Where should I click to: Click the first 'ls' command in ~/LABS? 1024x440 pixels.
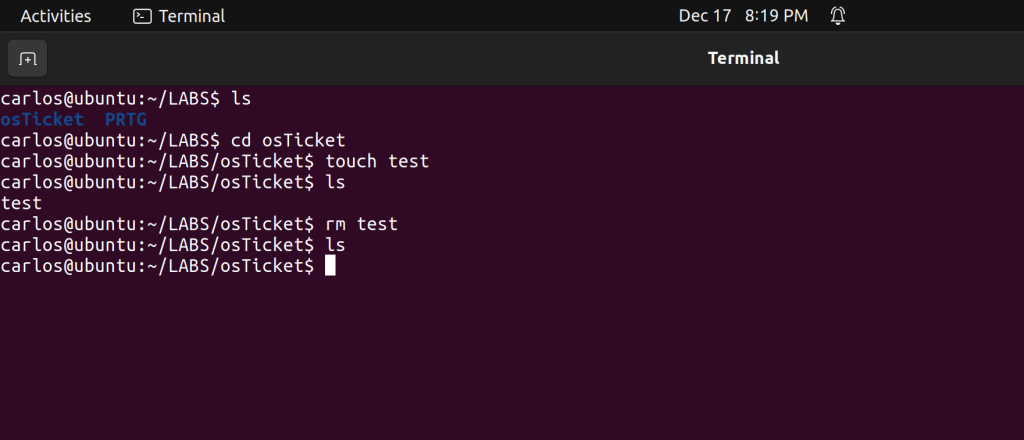pos(241,99)
